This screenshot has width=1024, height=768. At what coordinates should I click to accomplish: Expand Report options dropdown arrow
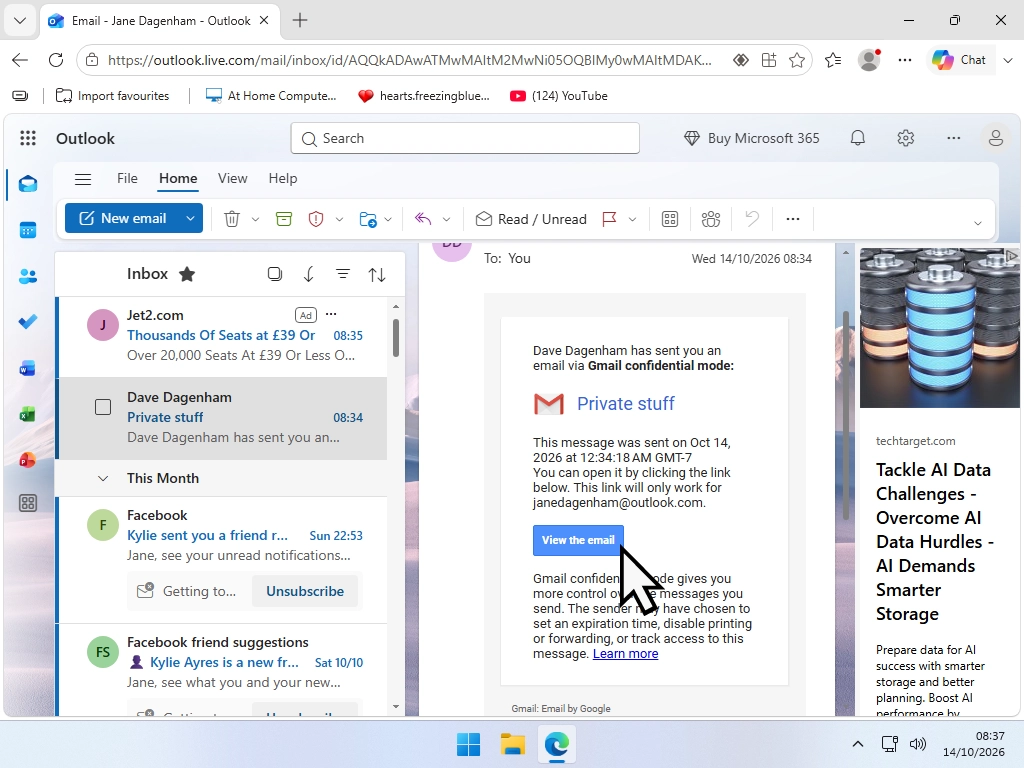340,219
